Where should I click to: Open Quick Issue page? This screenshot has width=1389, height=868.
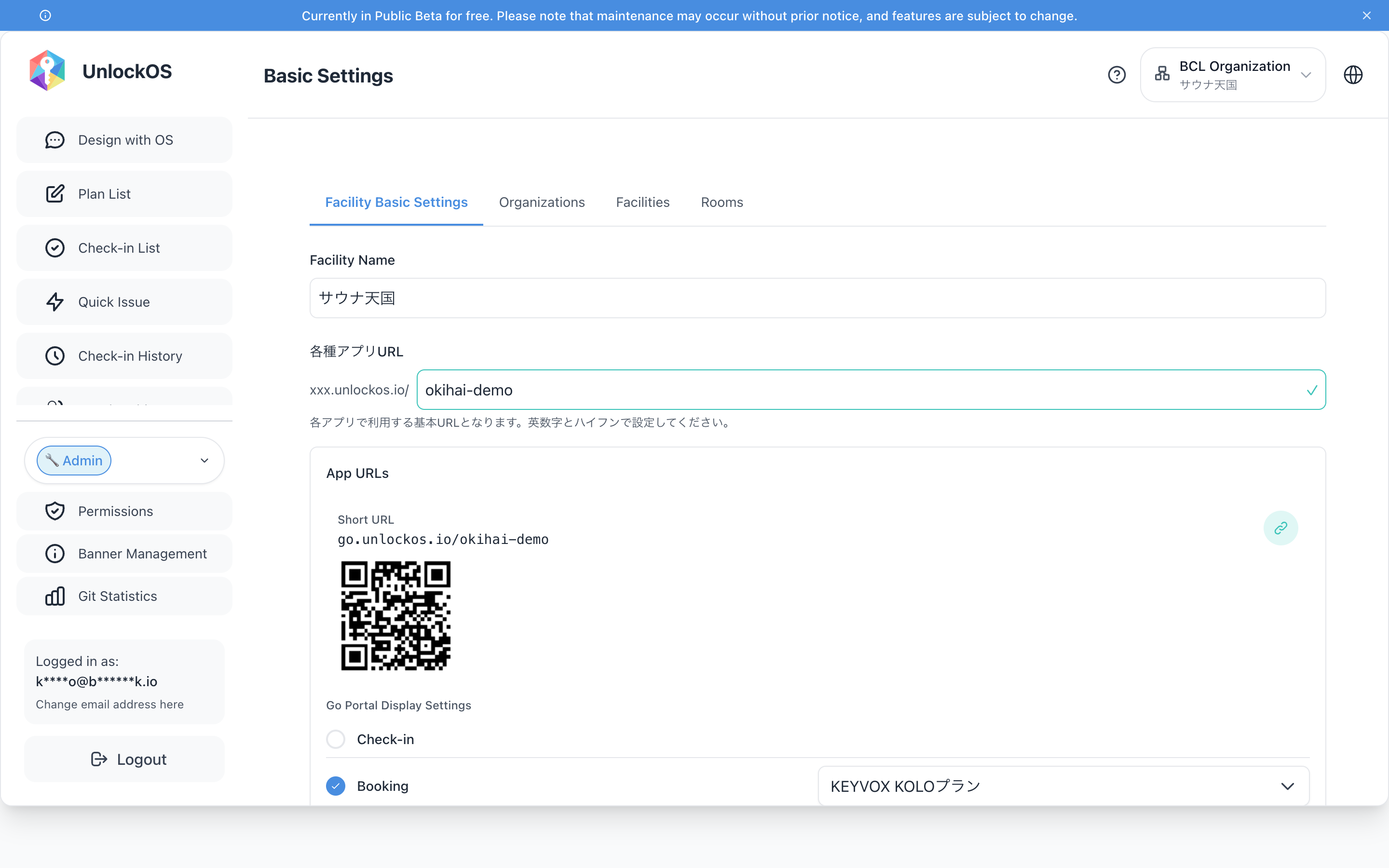click(x=124, y=302)
